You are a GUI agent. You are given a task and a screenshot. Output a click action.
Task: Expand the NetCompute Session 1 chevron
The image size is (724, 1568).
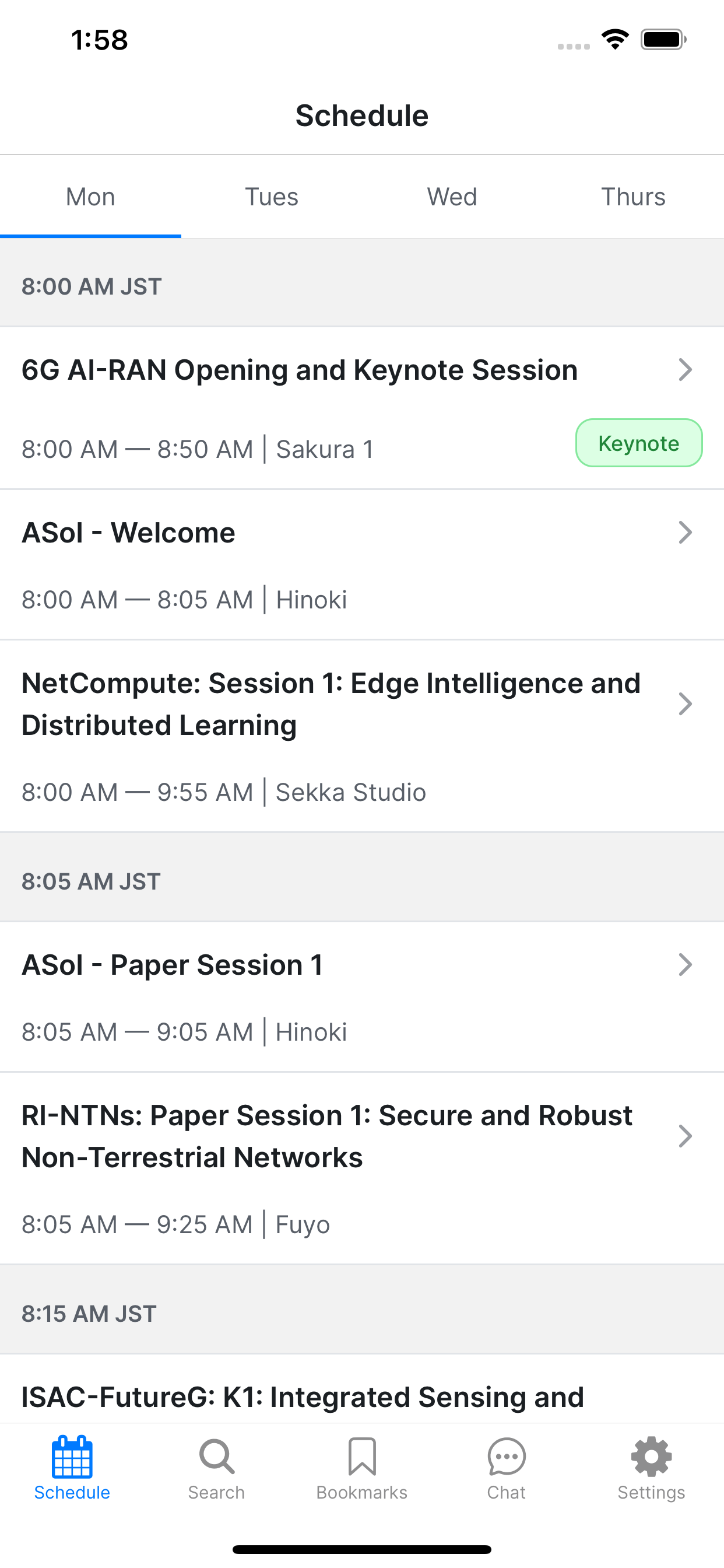point(685,704)
